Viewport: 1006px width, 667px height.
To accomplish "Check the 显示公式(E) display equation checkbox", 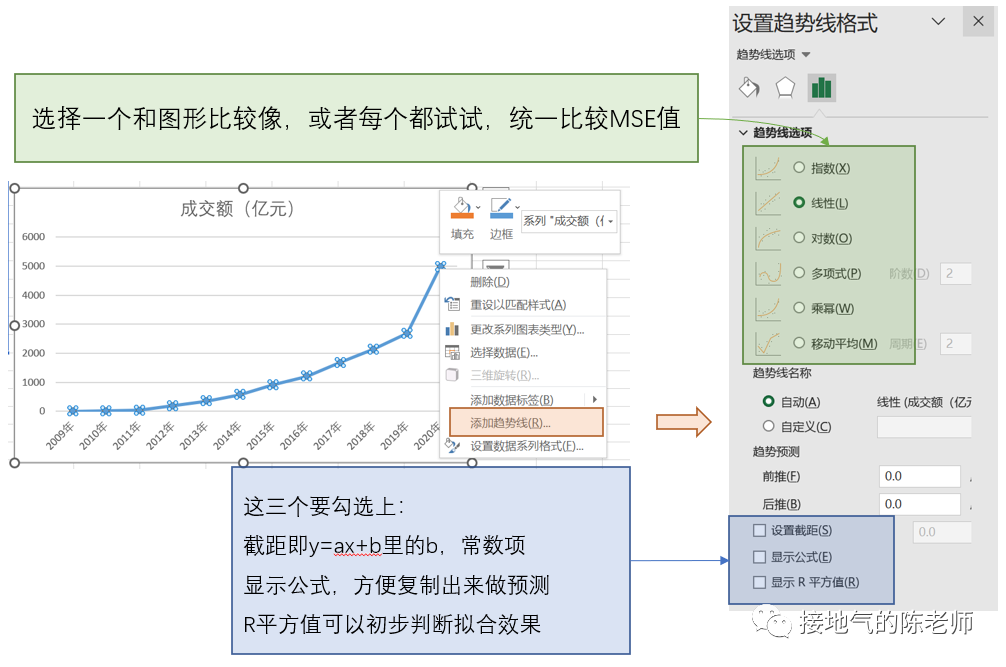I will click(760, 557).
